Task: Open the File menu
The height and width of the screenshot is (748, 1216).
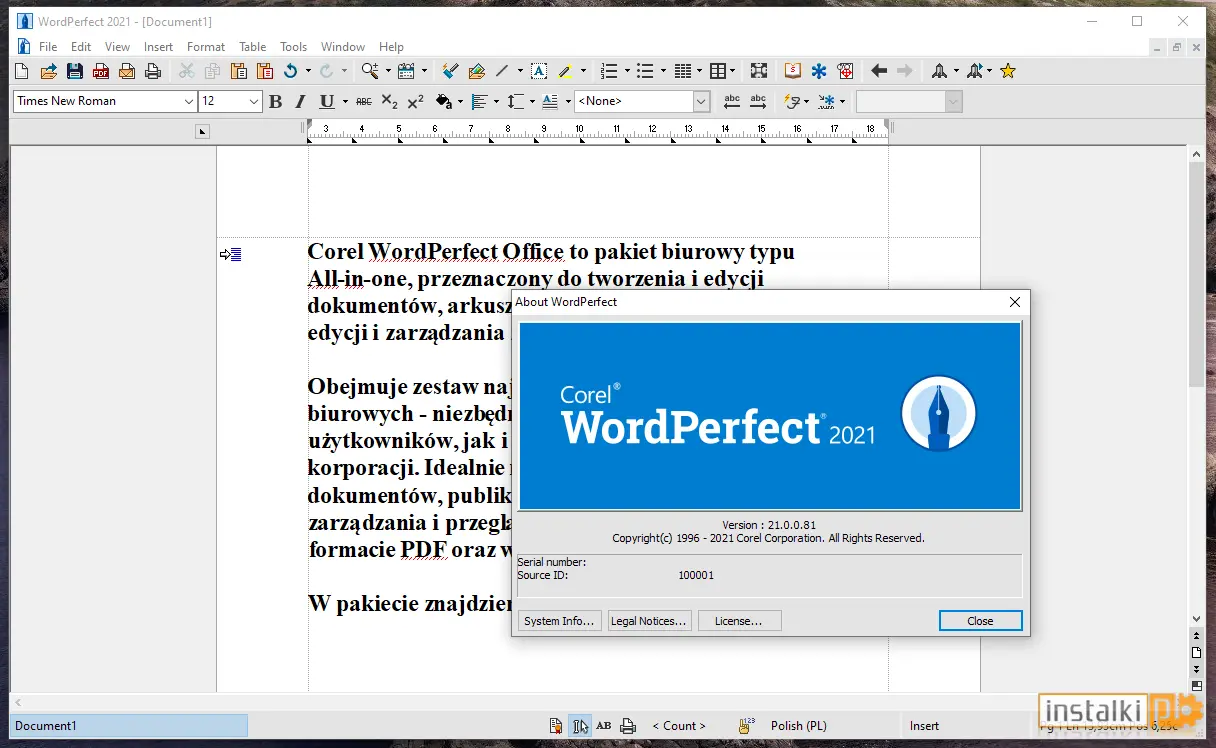Action: click(x=48, y=47)
